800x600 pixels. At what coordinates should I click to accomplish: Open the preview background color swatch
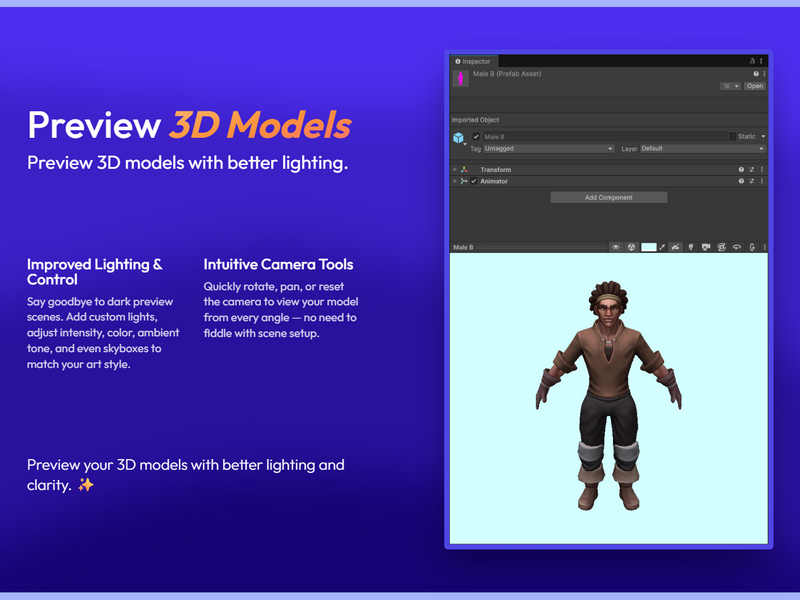click(648, 247)
